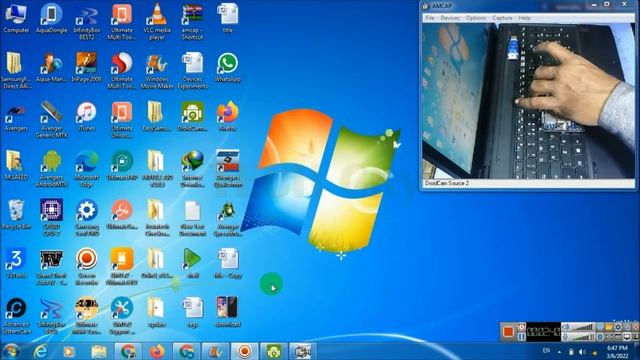This screenshot has width=640, height=360.
Task: Launch the Microsoft Edge desktop shortcut
Action: pos(87,169)
